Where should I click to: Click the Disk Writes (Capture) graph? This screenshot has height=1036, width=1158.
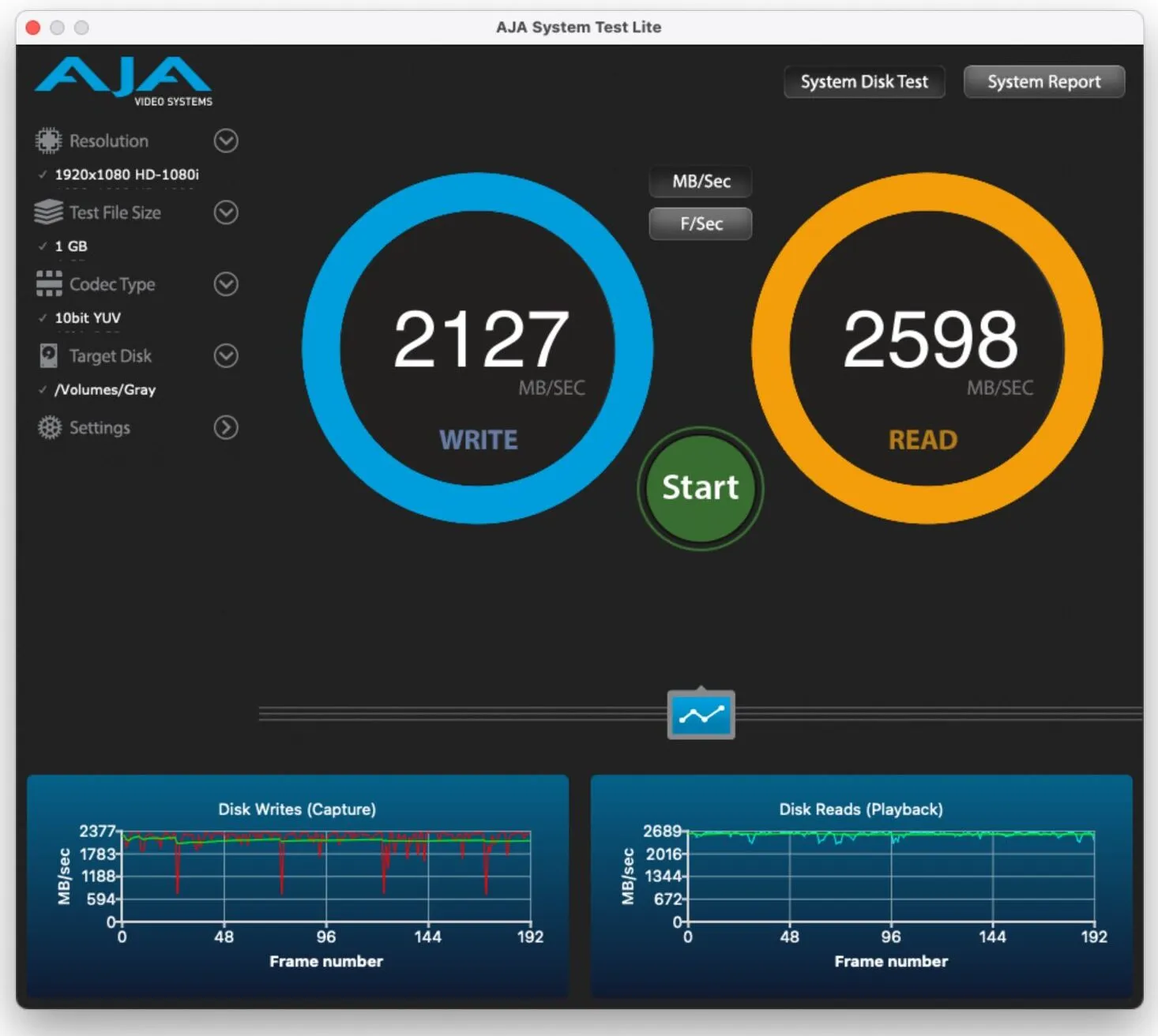[x=298, y=886]
